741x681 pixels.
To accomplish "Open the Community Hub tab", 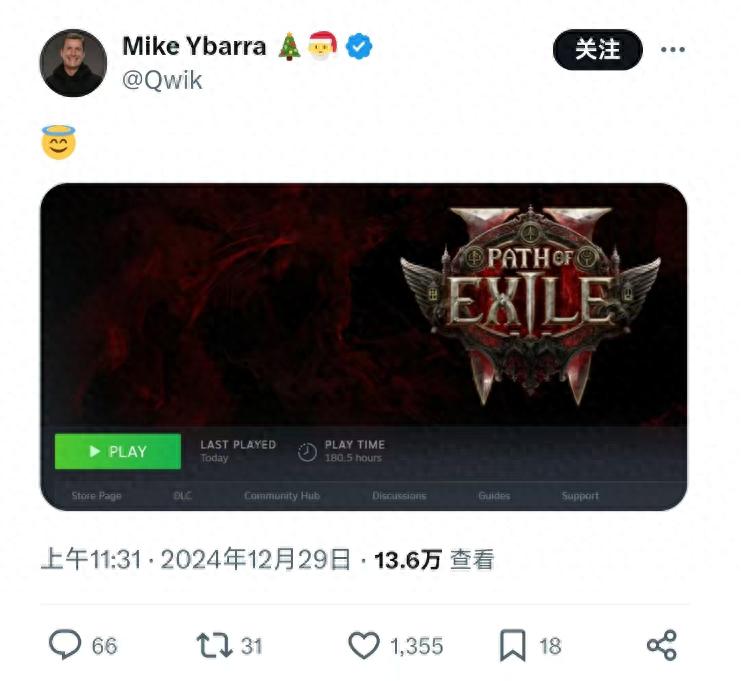I will pyautogui.click(x=282, y=496).
